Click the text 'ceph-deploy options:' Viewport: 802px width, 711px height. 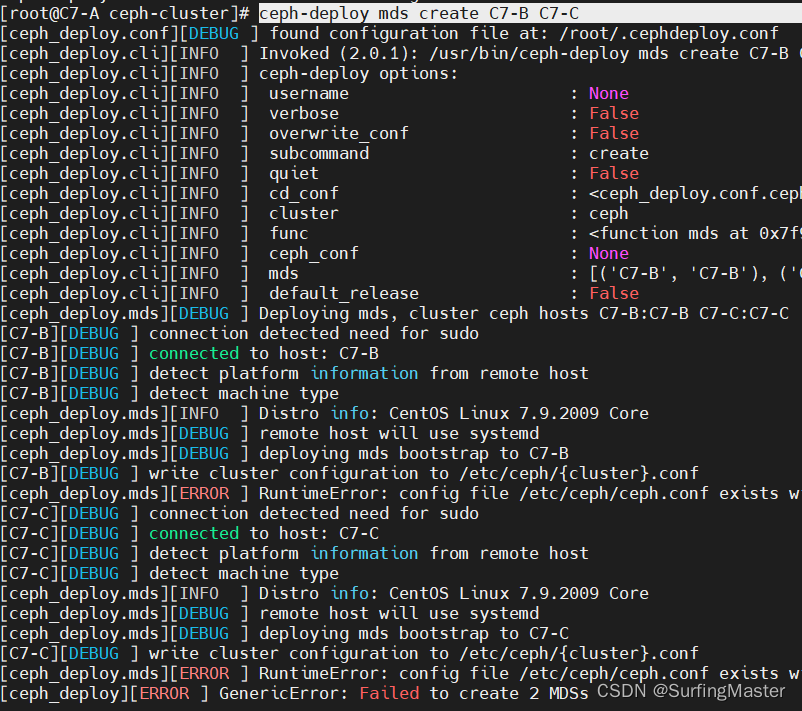click(x=358, y=74)
